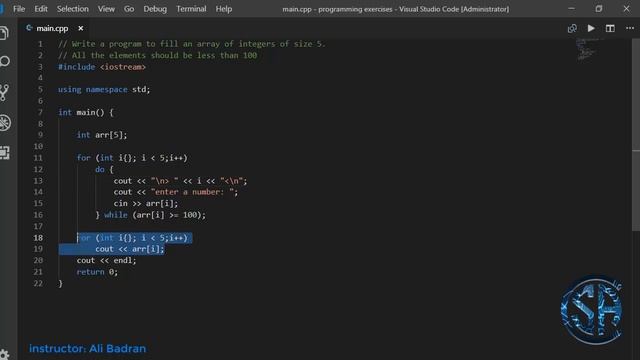Click line number 18 in gutter
The image size is (640, 360).
(38, 238)
